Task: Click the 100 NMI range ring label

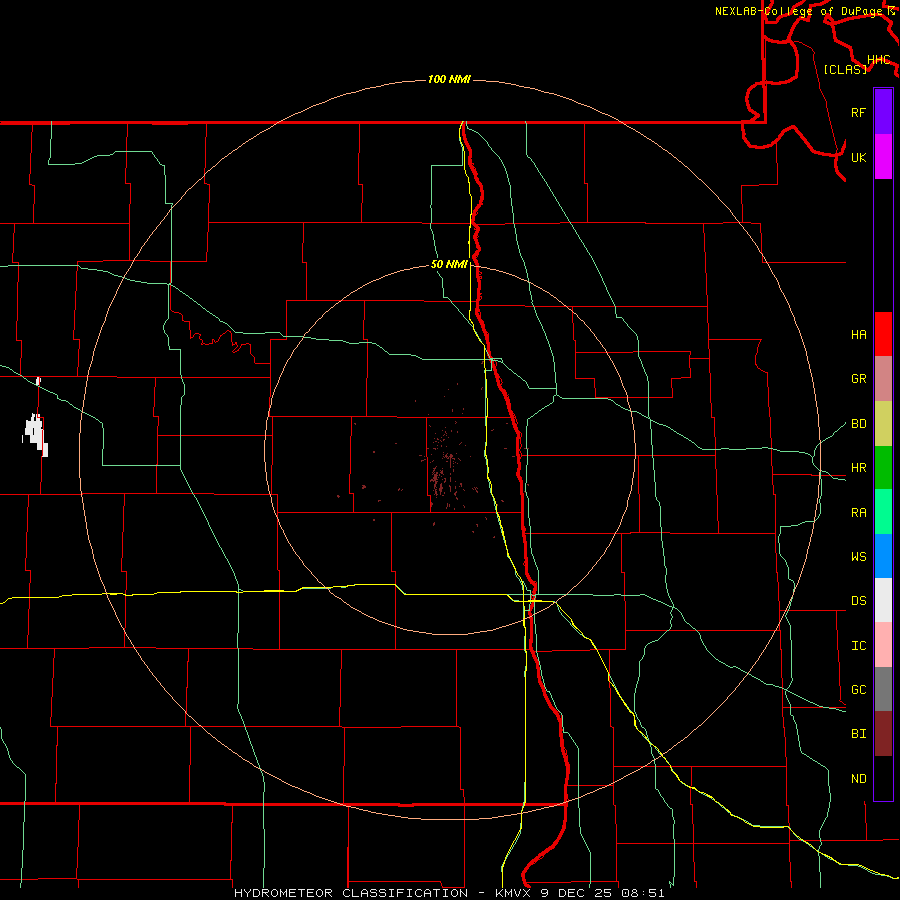Action: point(449,79)
